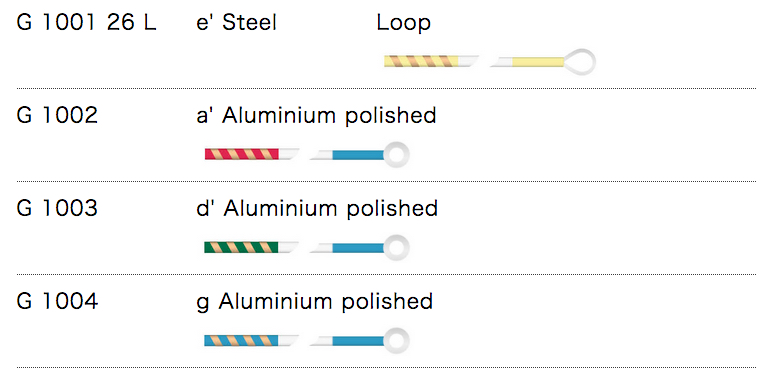
Task: Click the blue ball end icon under G 1002
Action: click(x=360, y=154)
